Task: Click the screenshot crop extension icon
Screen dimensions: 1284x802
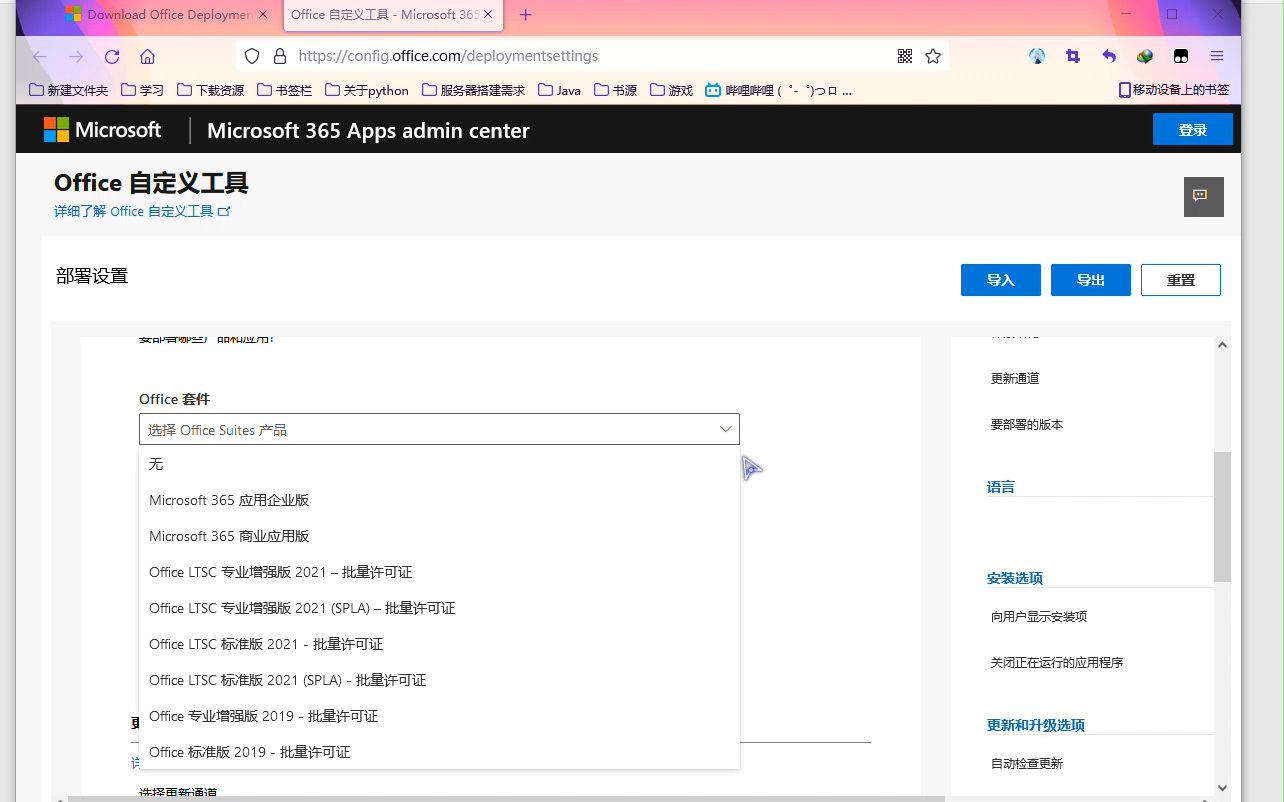Action: tap(1073, 56)
